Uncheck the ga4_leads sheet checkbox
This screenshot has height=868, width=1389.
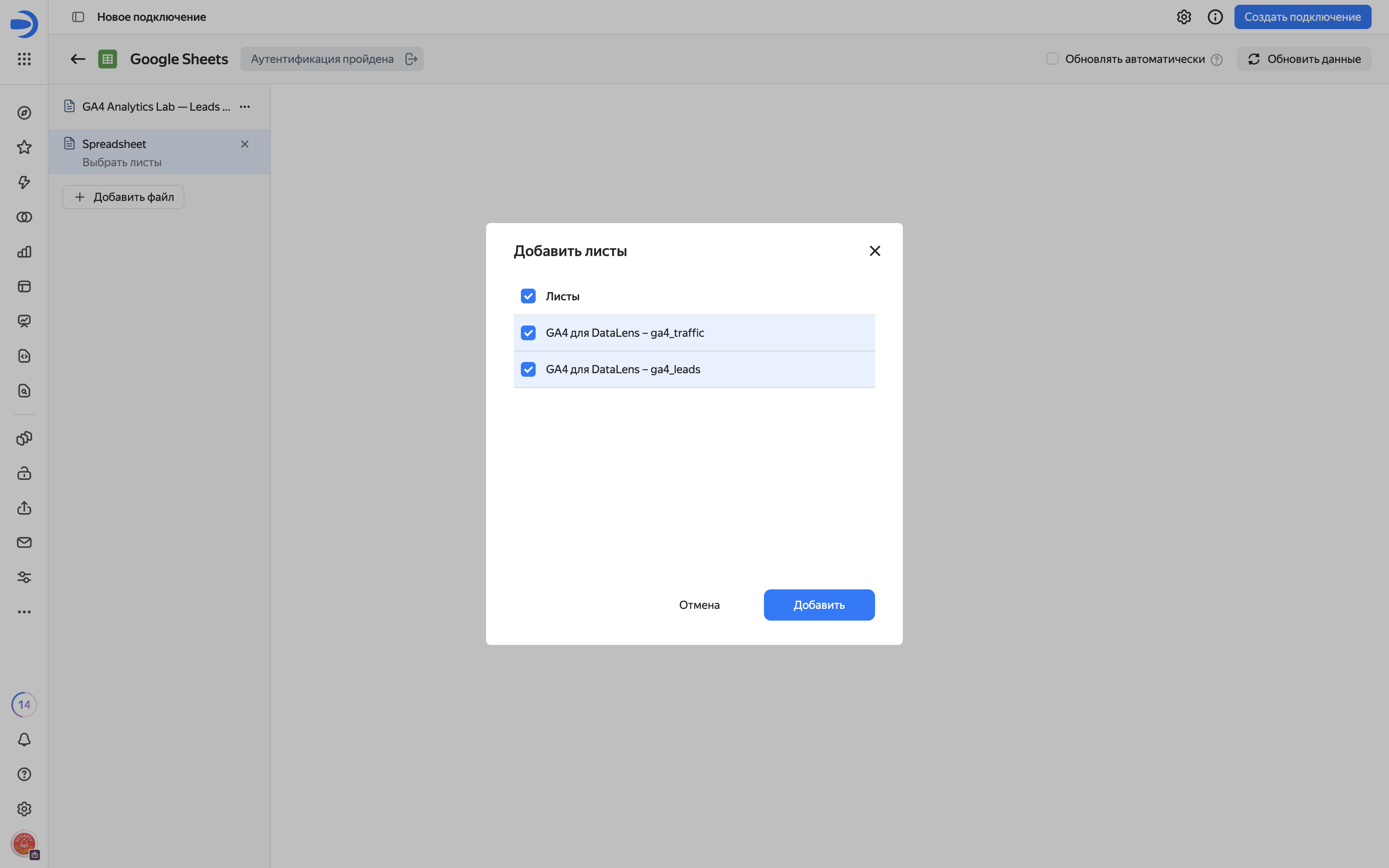528,369
